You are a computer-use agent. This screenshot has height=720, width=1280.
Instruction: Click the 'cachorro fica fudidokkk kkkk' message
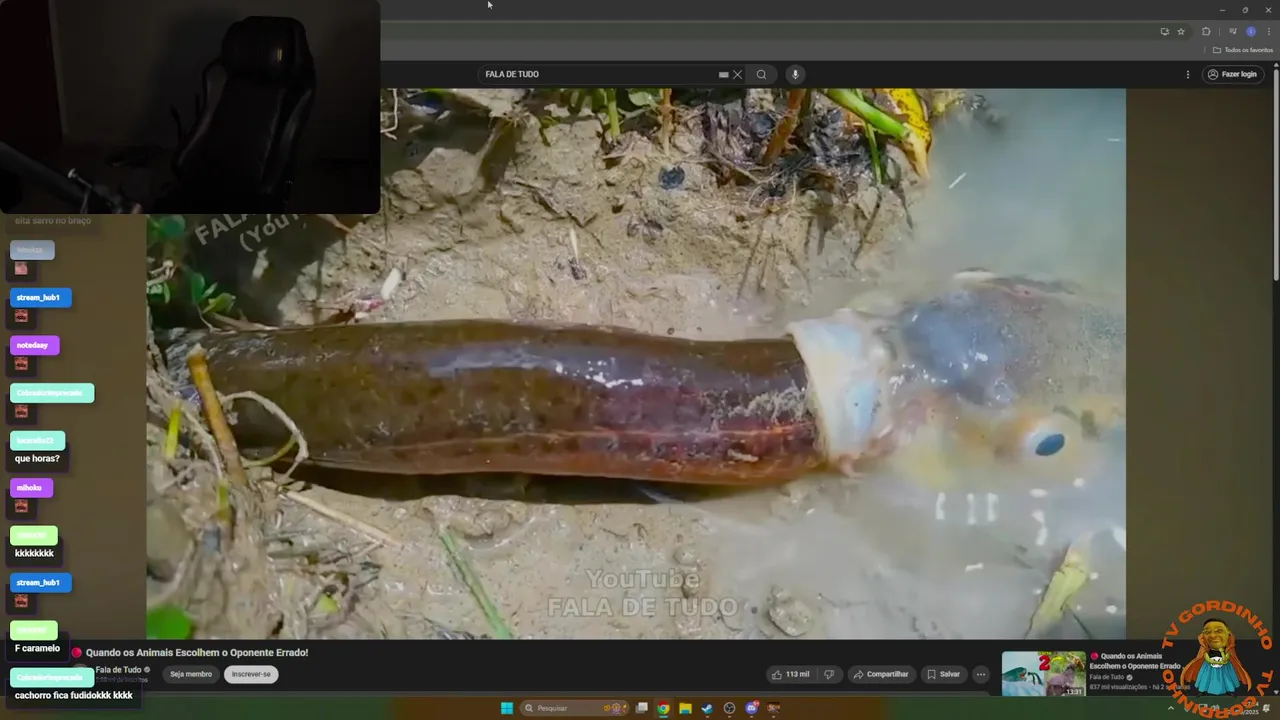coord(74,695)
